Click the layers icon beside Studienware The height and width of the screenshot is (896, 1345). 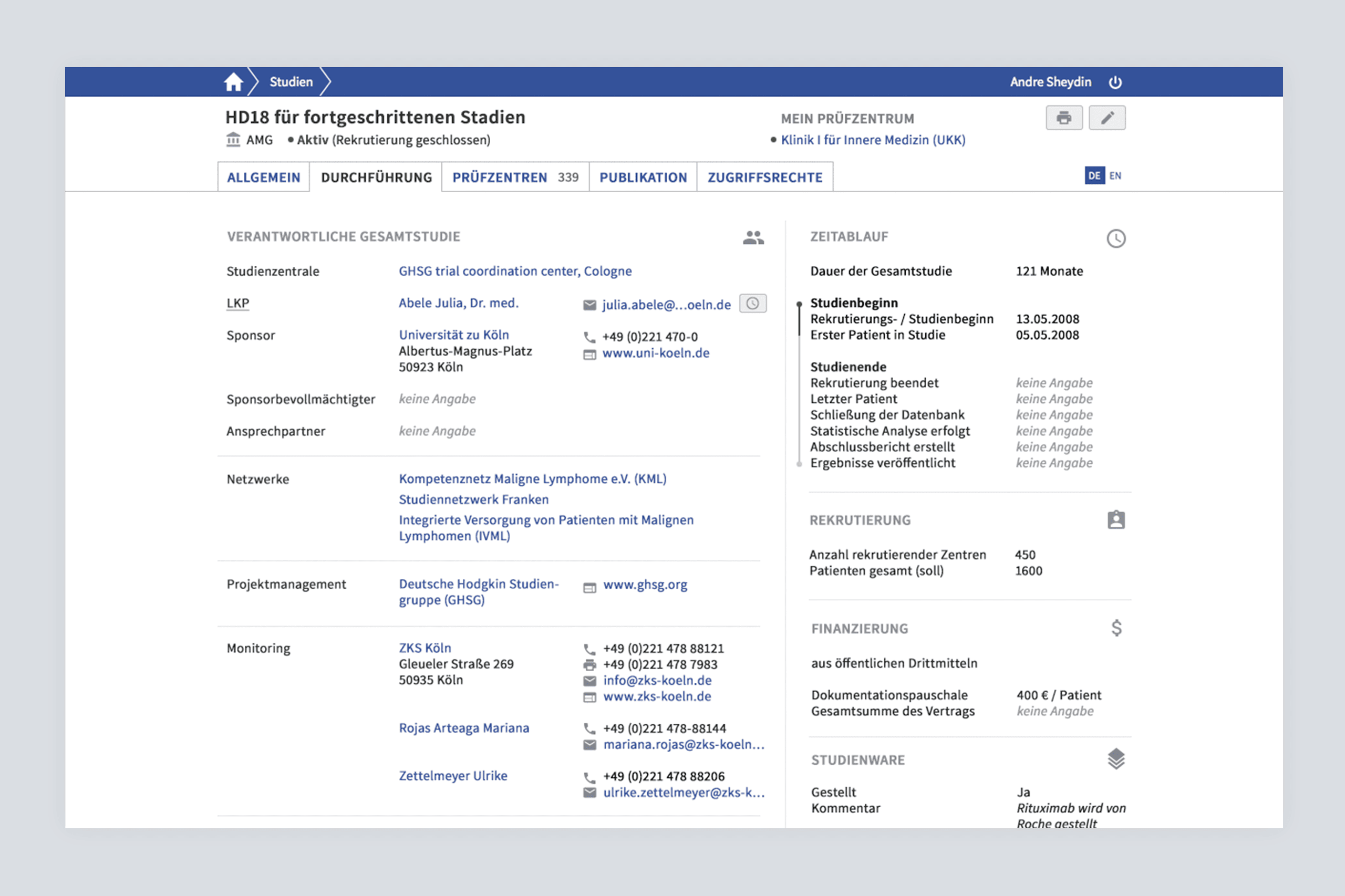pyautogui.click(x=1116, y=759)
